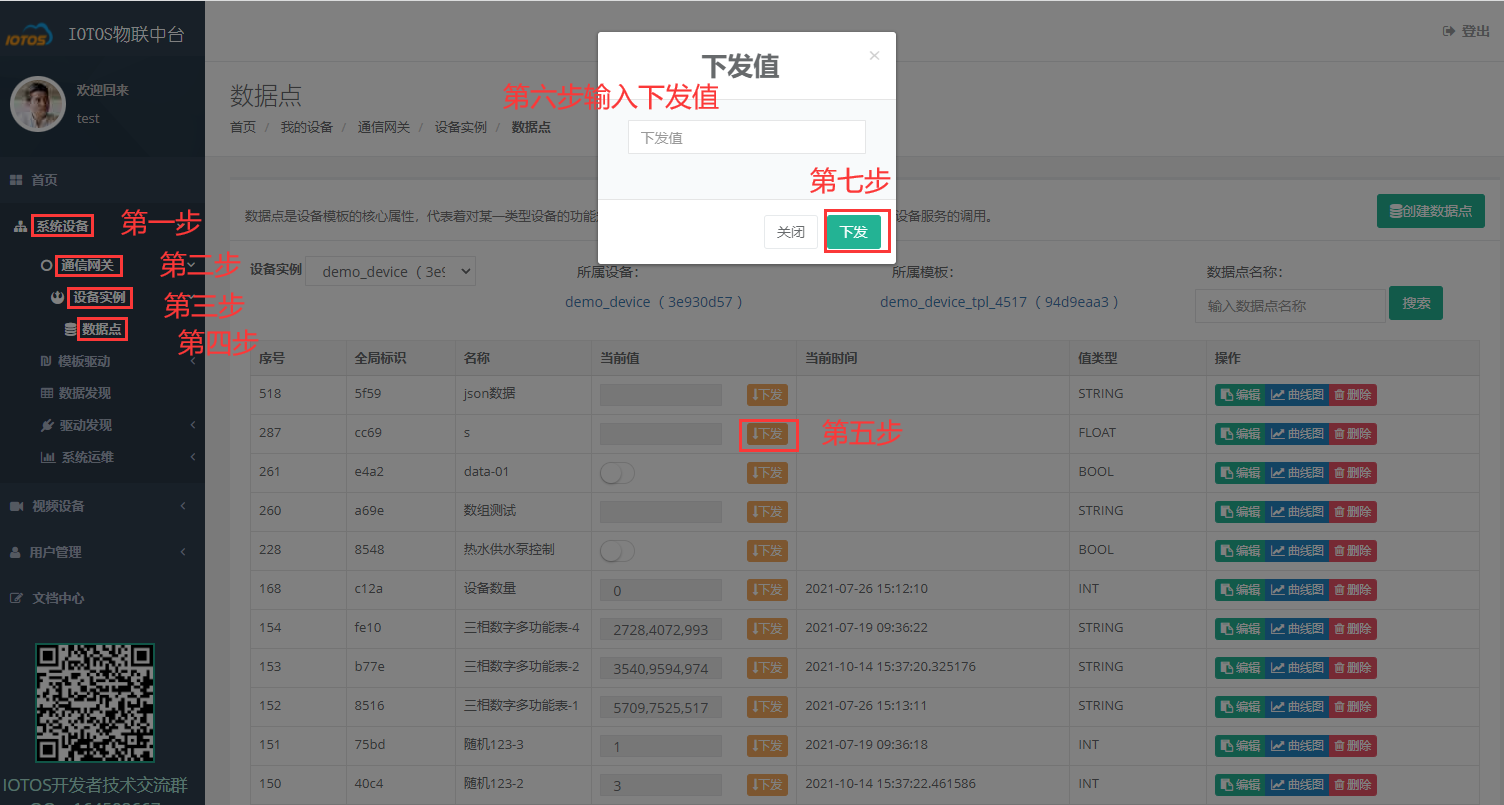Image resolution: width=1504 pixels, height=805 pixels.
Task: Enable the 热水供水泵控制 switch
Action: 617,550
